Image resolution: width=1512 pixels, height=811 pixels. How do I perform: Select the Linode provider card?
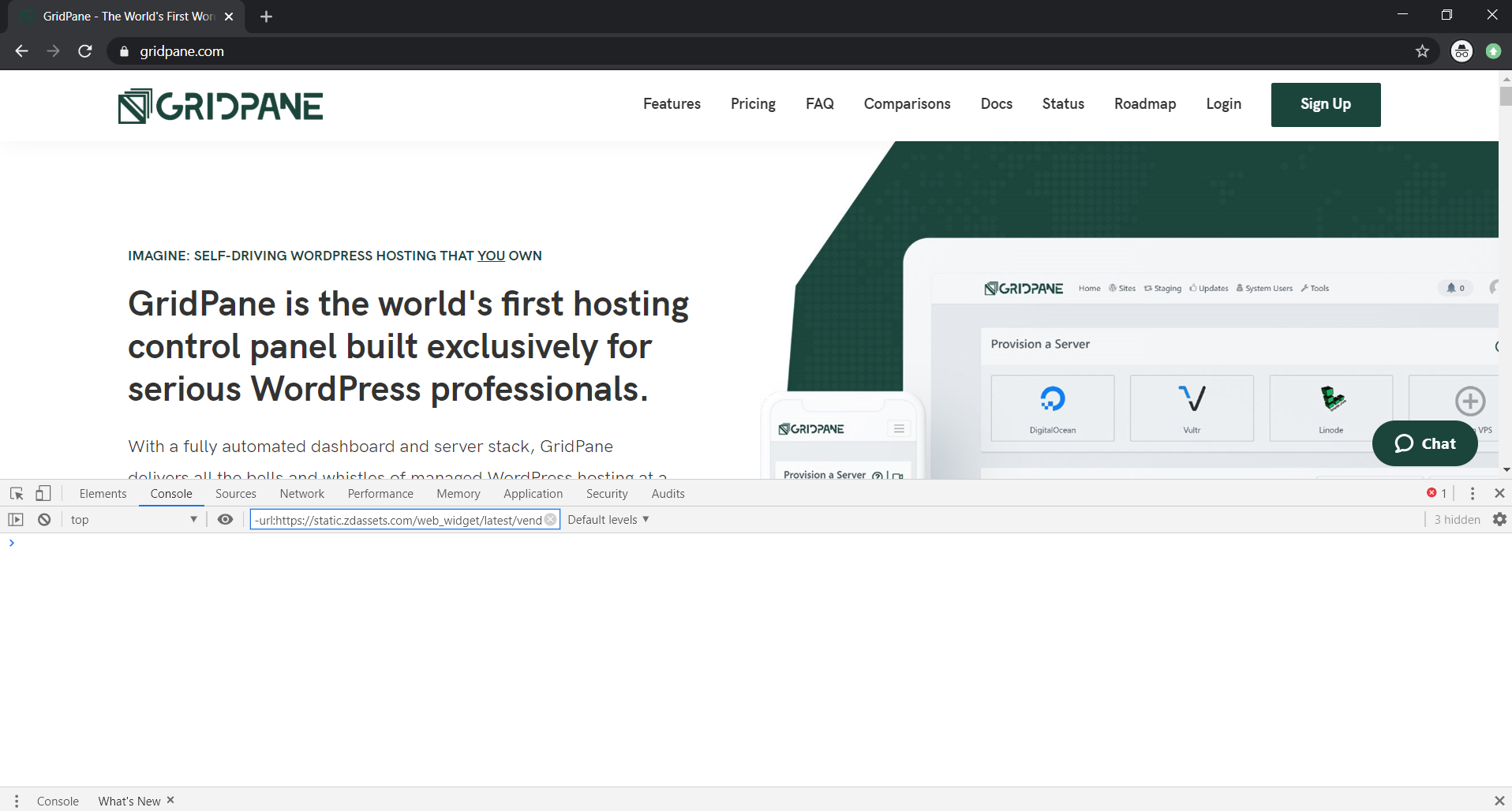click(1331, 408)
